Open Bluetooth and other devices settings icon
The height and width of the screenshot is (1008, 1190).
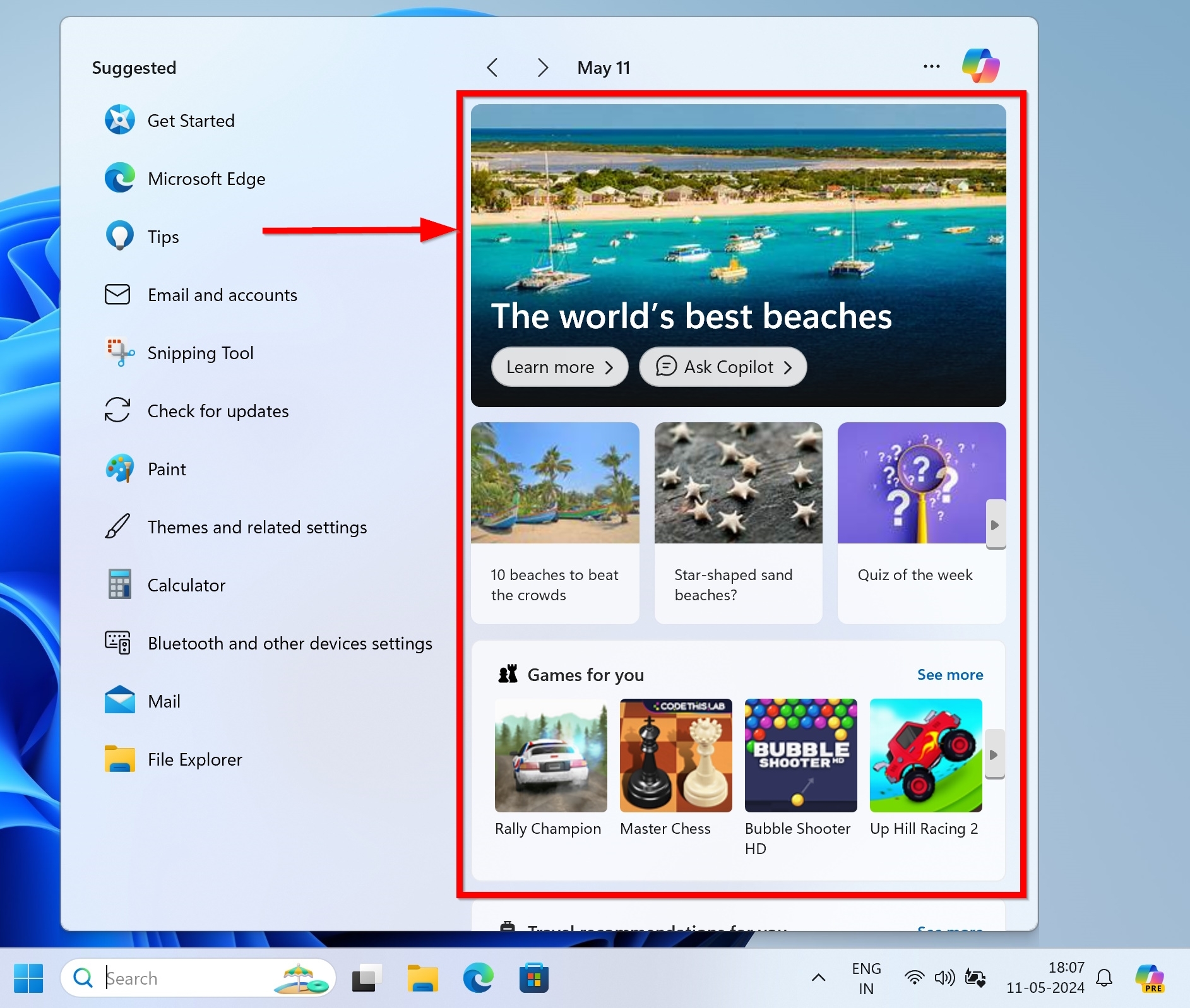point(117,643)
